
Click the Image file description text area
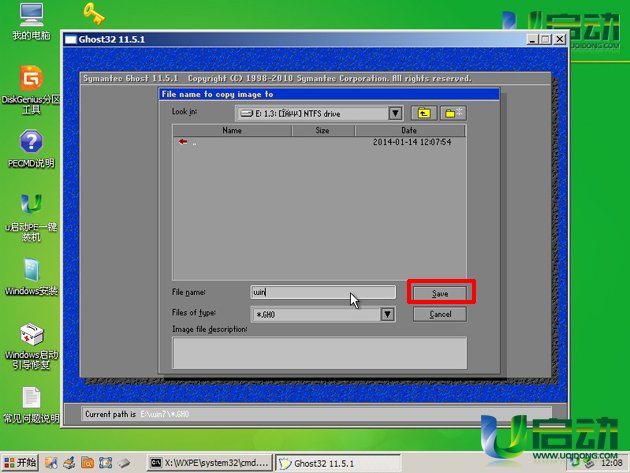(320, 353)
